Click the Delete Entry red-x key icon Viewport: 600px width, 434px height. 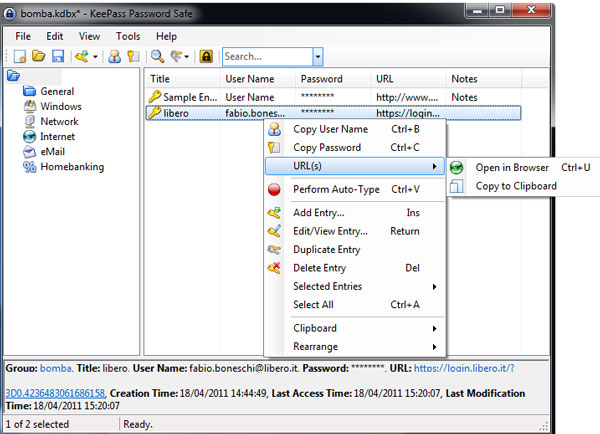pyautogui.click(x=274, y=268)
